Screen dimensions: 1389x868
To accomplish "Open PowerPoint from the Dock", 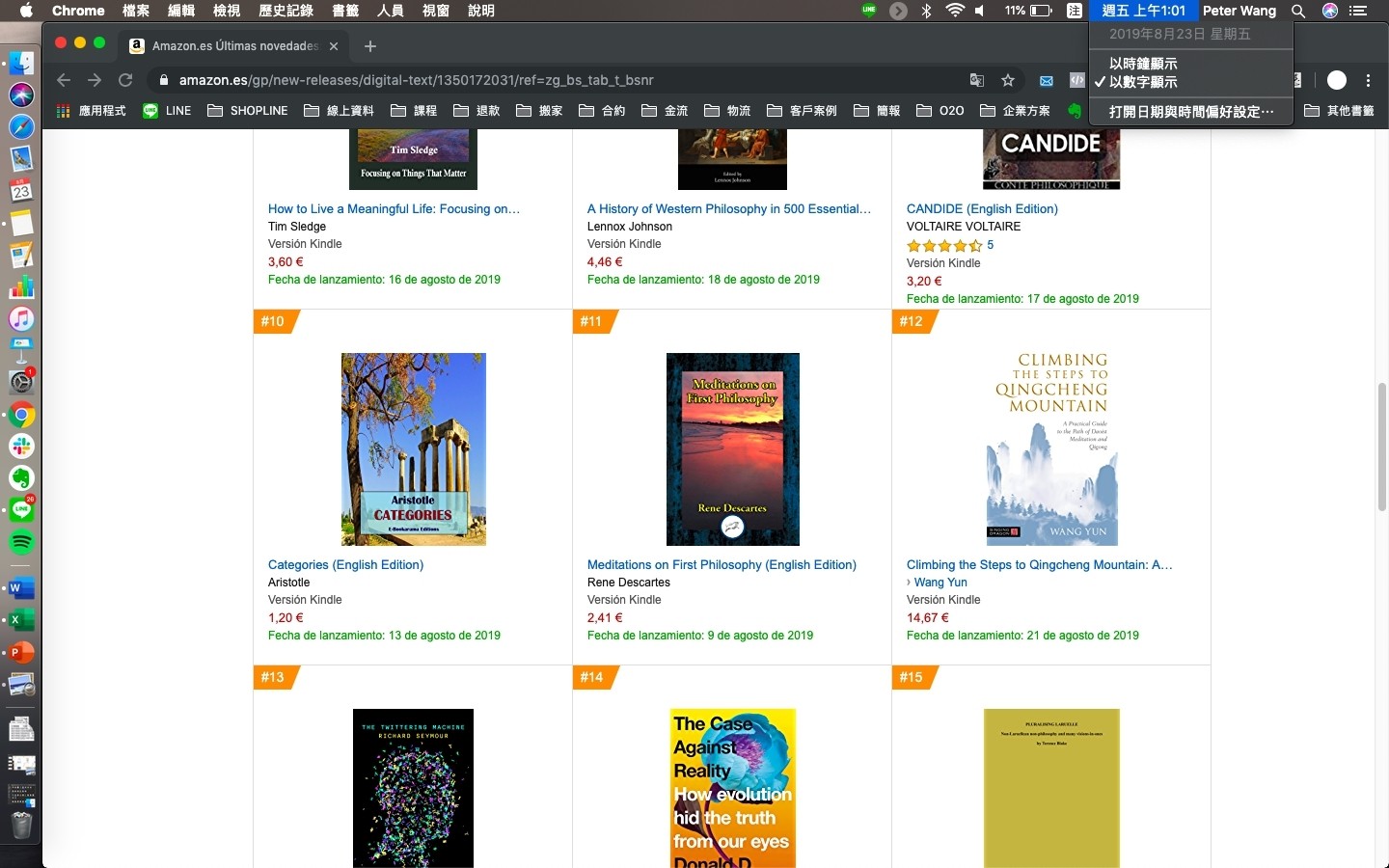I will [x=21, y=653].
